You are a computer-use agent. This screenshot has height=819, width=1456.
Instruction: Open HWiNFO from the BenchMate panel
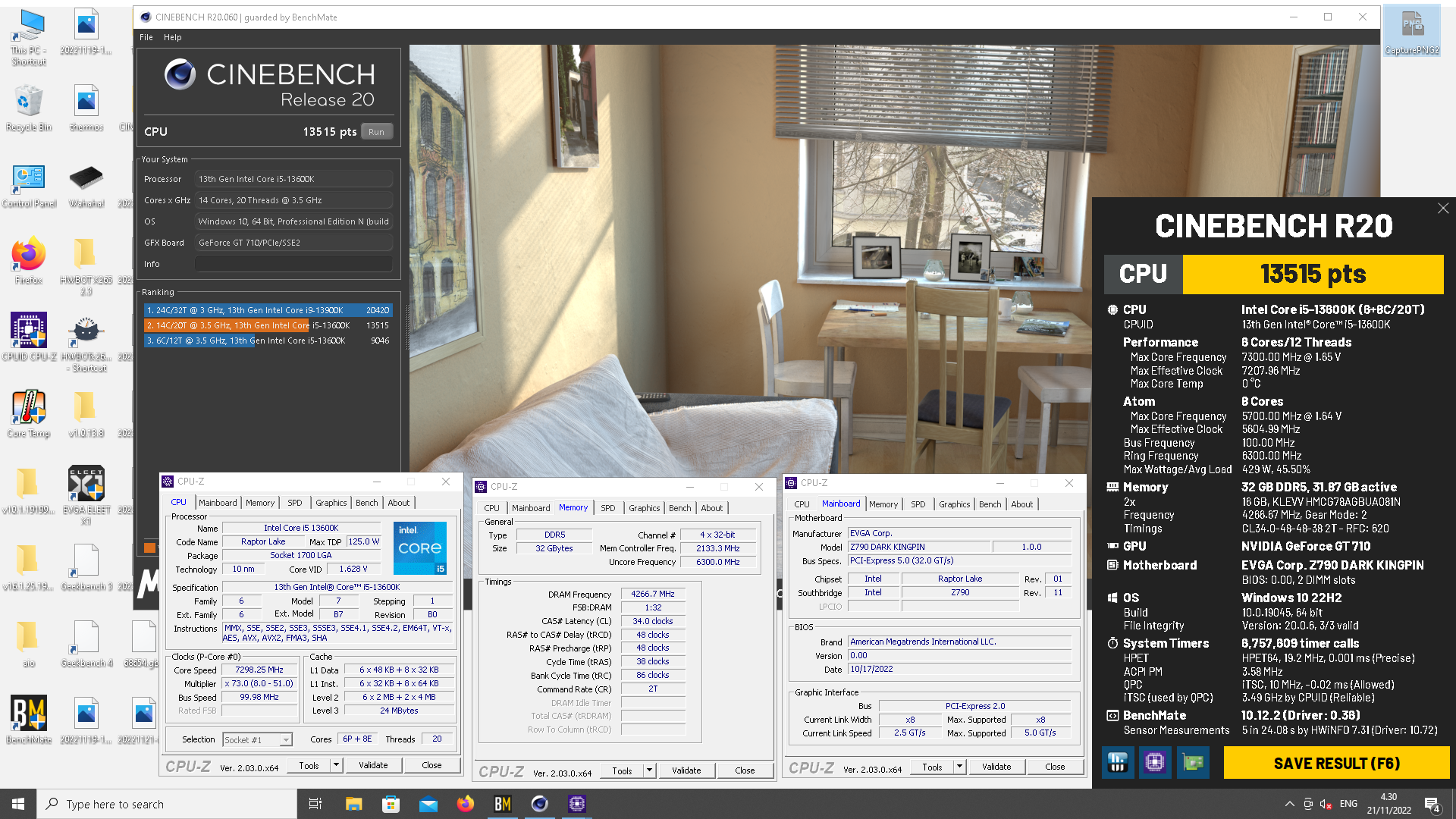(1118, 763)
